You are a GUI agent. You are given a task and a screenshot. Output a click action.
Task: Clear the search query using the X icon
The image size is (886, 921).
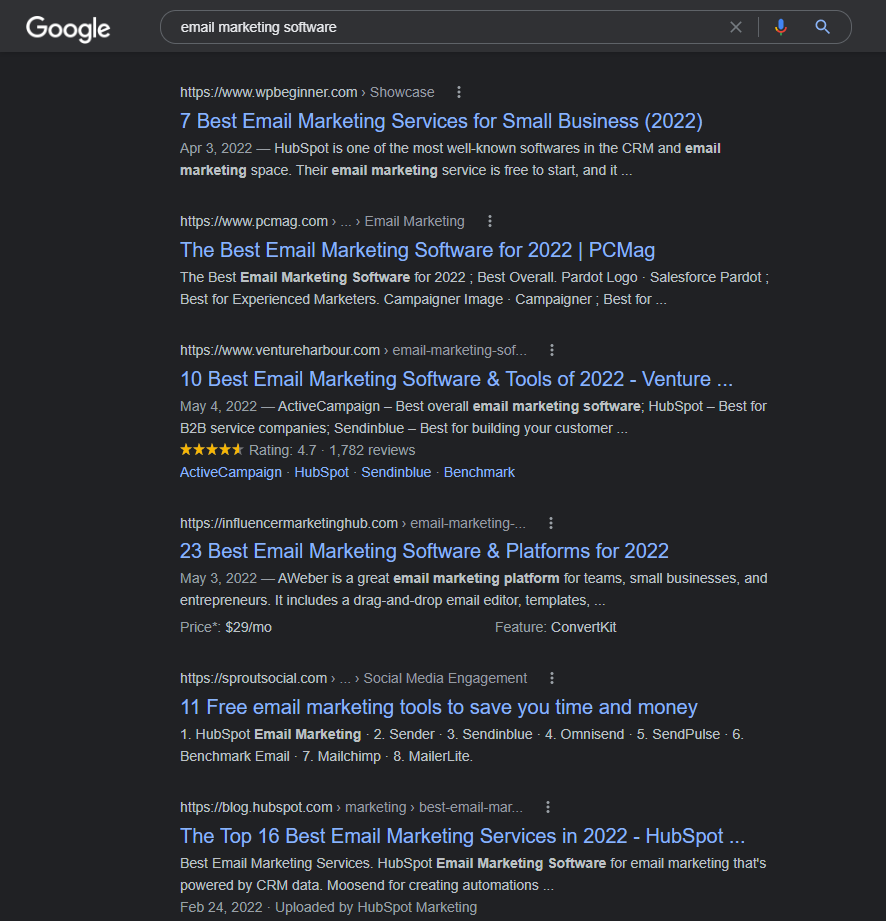pyautogui.click(x=736, y=27)
